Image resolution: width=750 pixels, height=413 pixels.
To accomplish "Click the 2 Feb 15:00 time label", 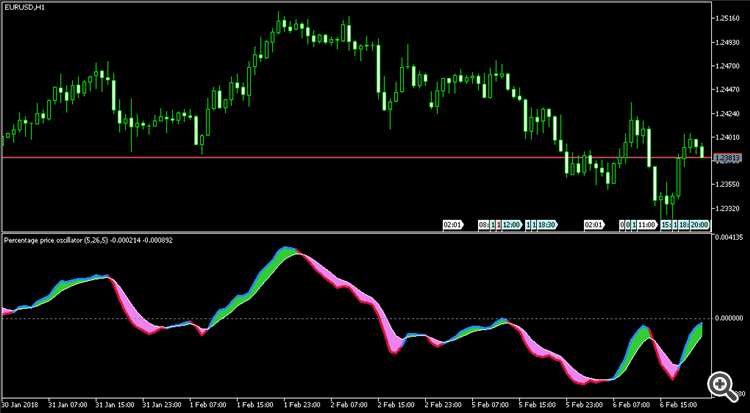I will coord(396,404).
